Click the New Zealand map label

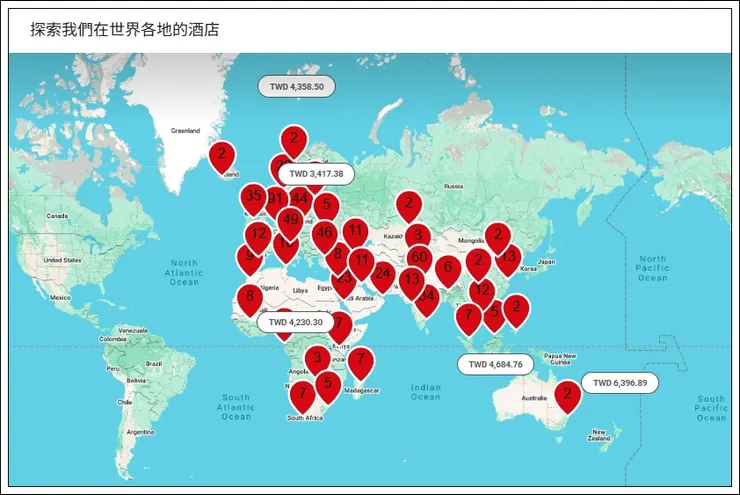coord(599,435)
